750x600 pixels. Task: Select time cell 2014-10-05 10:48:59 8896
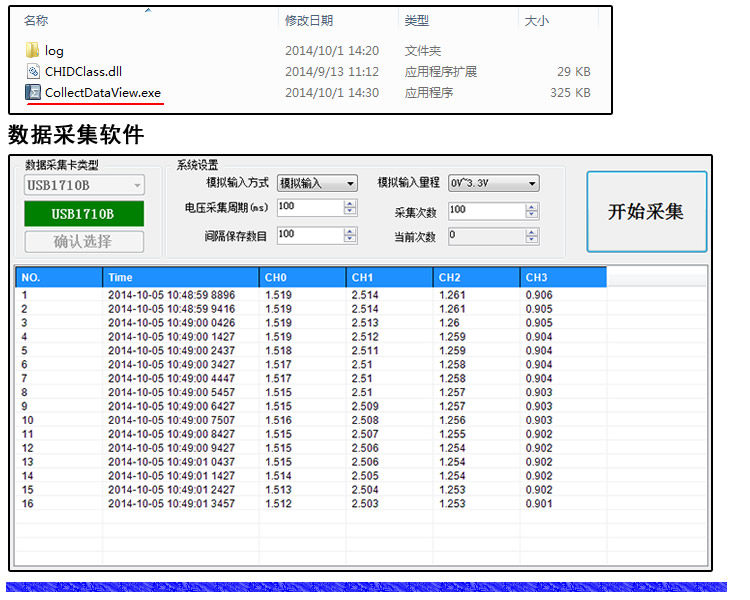tap(172, 295)
